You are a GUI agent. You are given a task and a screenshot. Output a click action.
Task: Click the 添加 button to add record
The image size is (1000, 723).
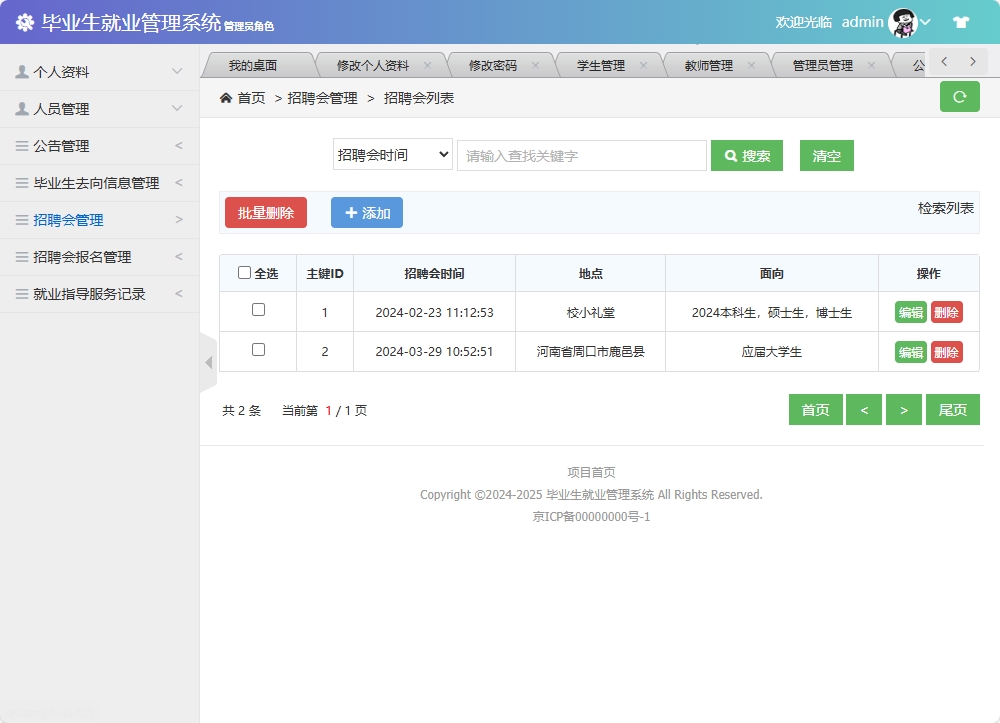point(366,212)
